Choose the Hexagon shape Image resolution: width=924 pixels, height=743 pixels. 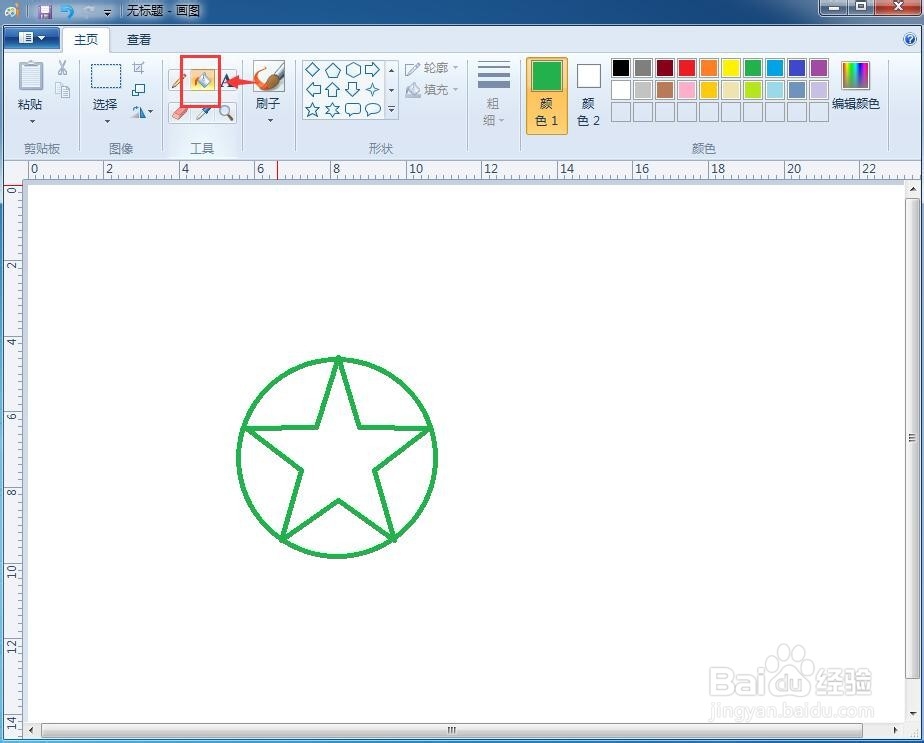click(x=353, y=70)
